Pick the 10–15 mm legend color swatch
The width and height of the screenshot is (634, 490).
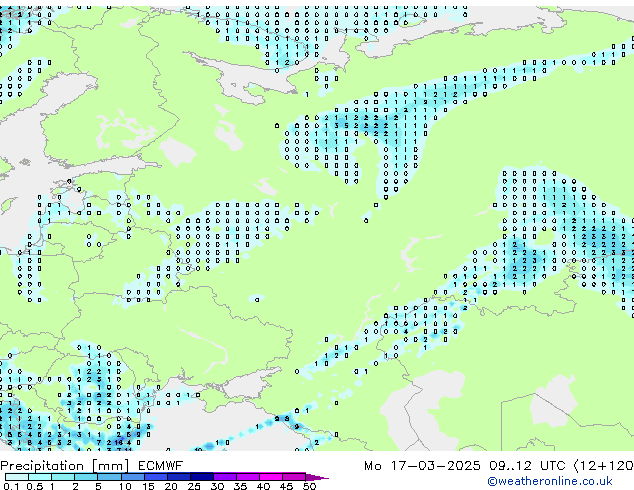[x=133, y=477]
